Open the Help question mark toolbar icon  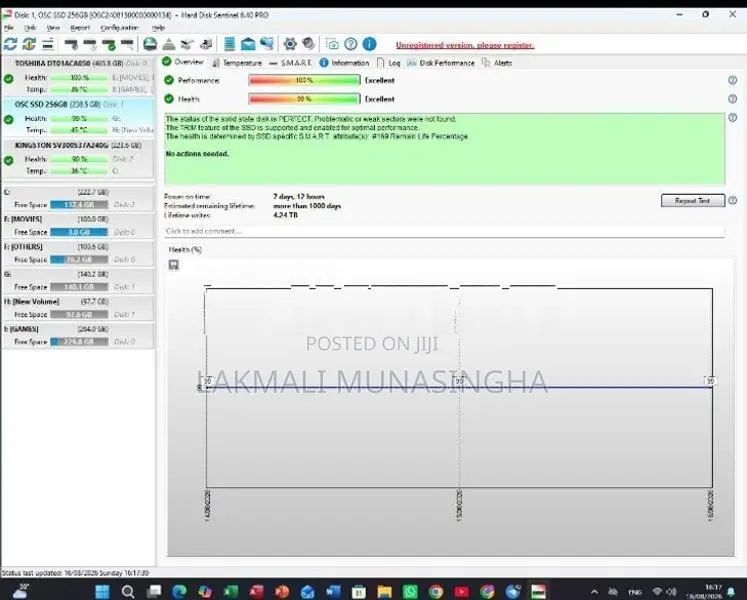351,44
